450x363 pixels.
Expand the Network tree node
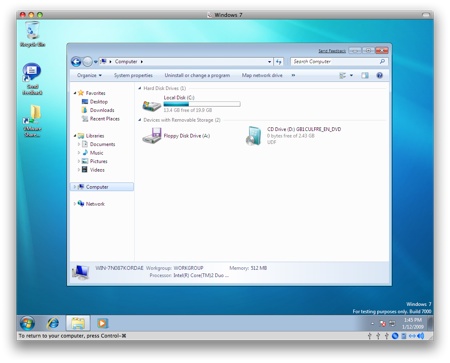pyautogui.click(x=75, y=204)
